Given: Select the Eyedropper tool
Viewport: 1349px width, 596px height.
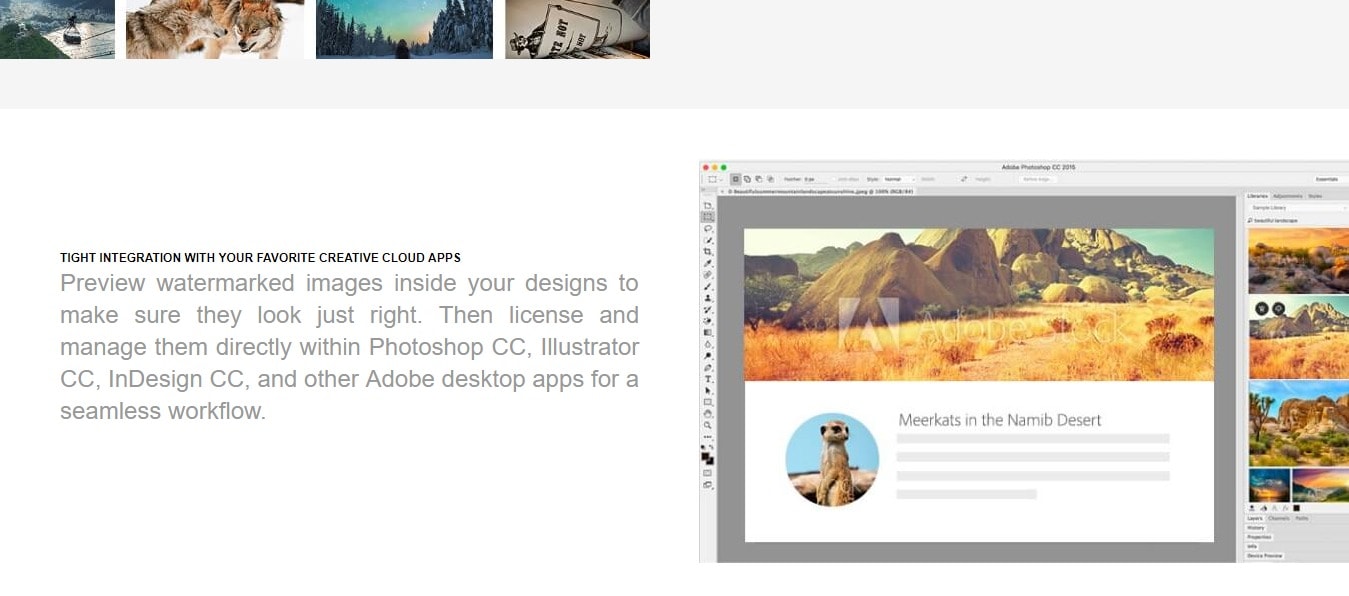Looking at the screenshot, I should pos(708,263).
